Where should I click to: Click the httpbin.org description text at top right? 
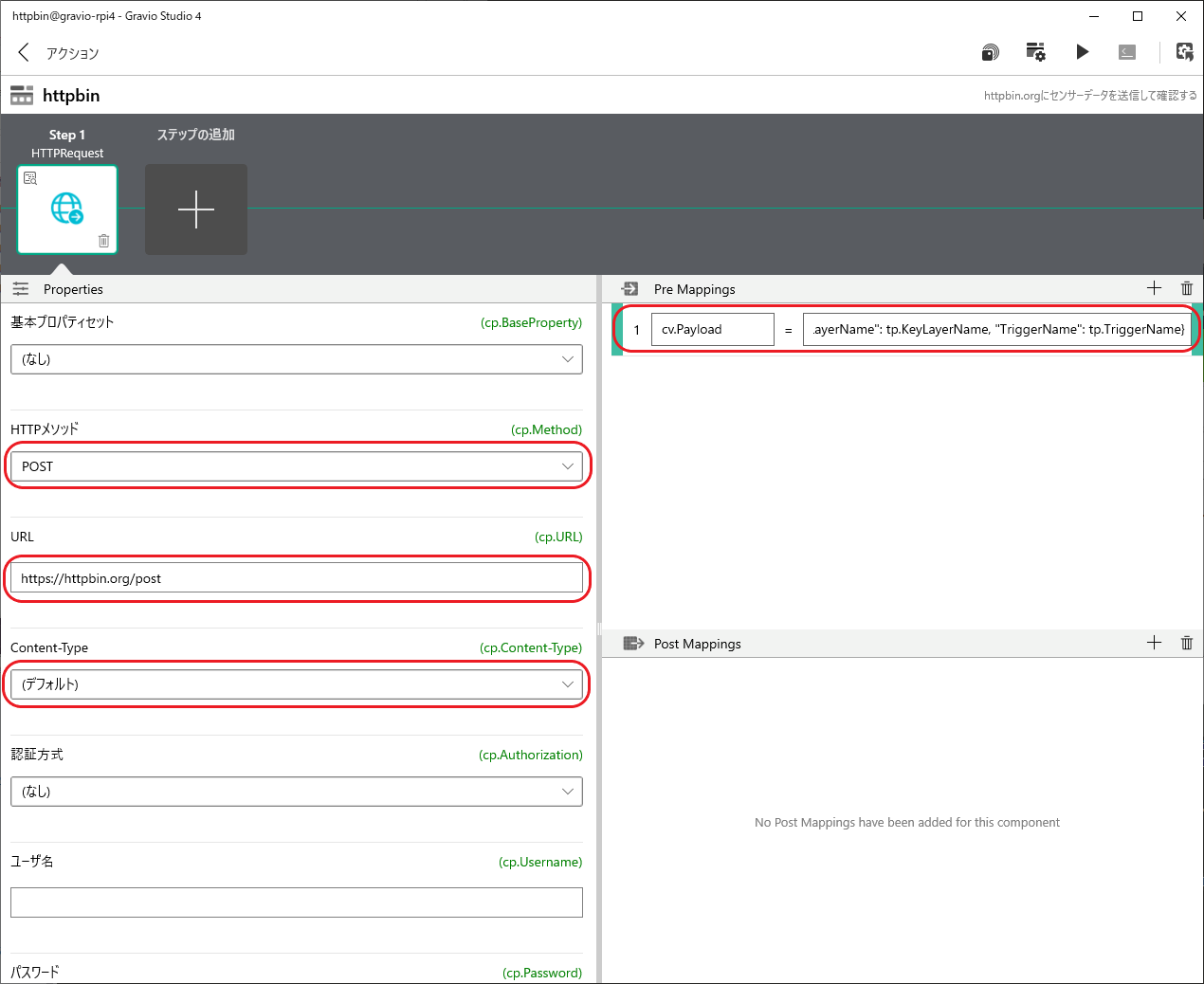tap(1090, 96)
